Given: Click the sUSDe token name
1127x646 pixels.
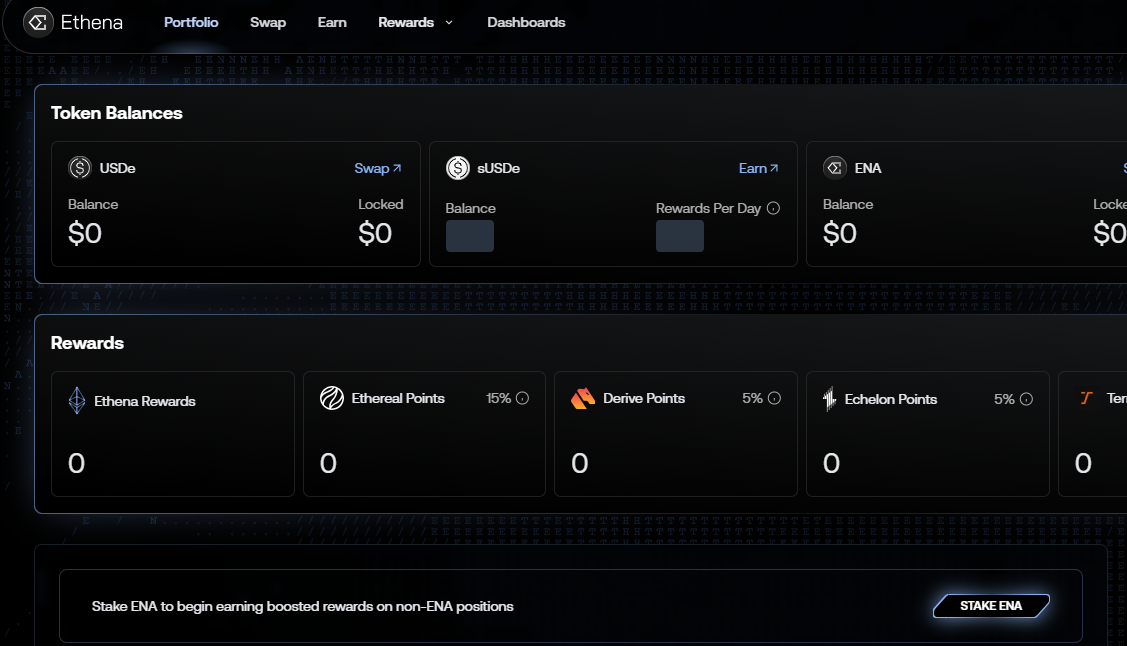Looking at the screenshot, I should 498,168.
